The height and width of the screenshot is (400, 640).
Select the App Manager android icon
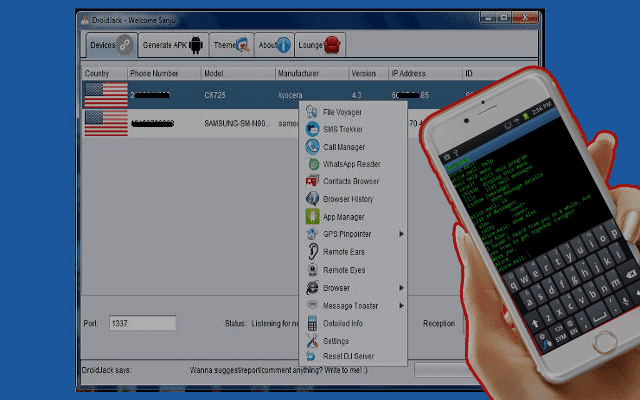[x=312, y=216]
